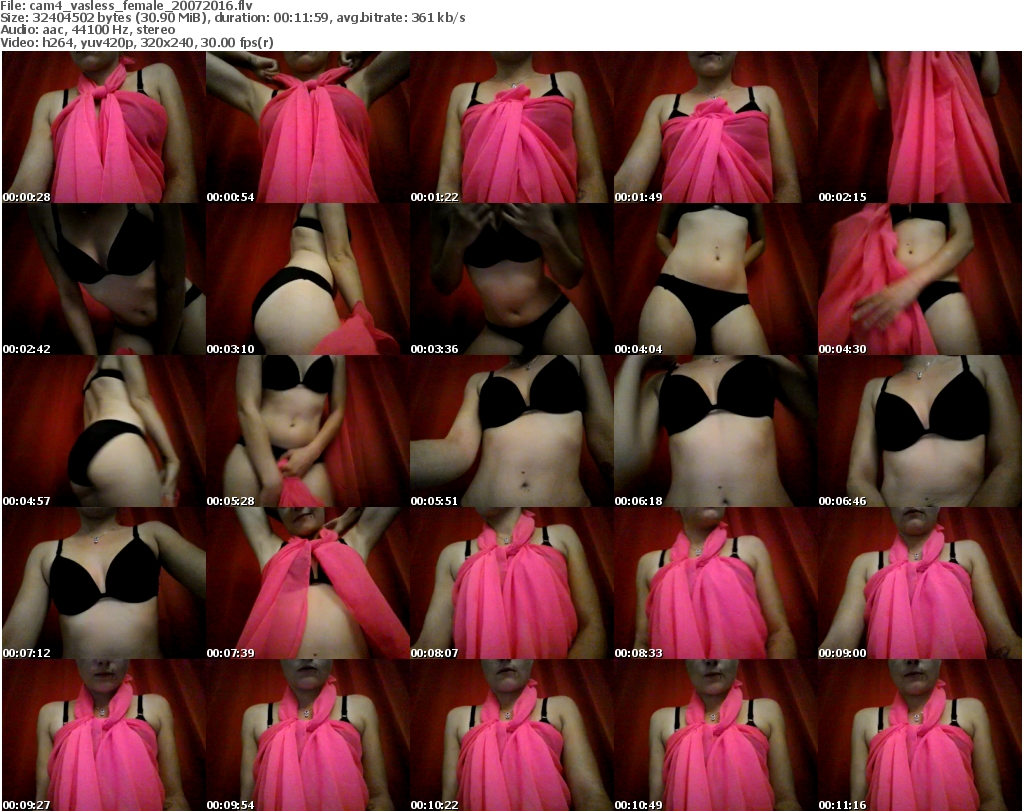The width and height of the screenshot is (1024, 811).
Task: Select the frame marked 00:10:22
Action: [511, 735]
